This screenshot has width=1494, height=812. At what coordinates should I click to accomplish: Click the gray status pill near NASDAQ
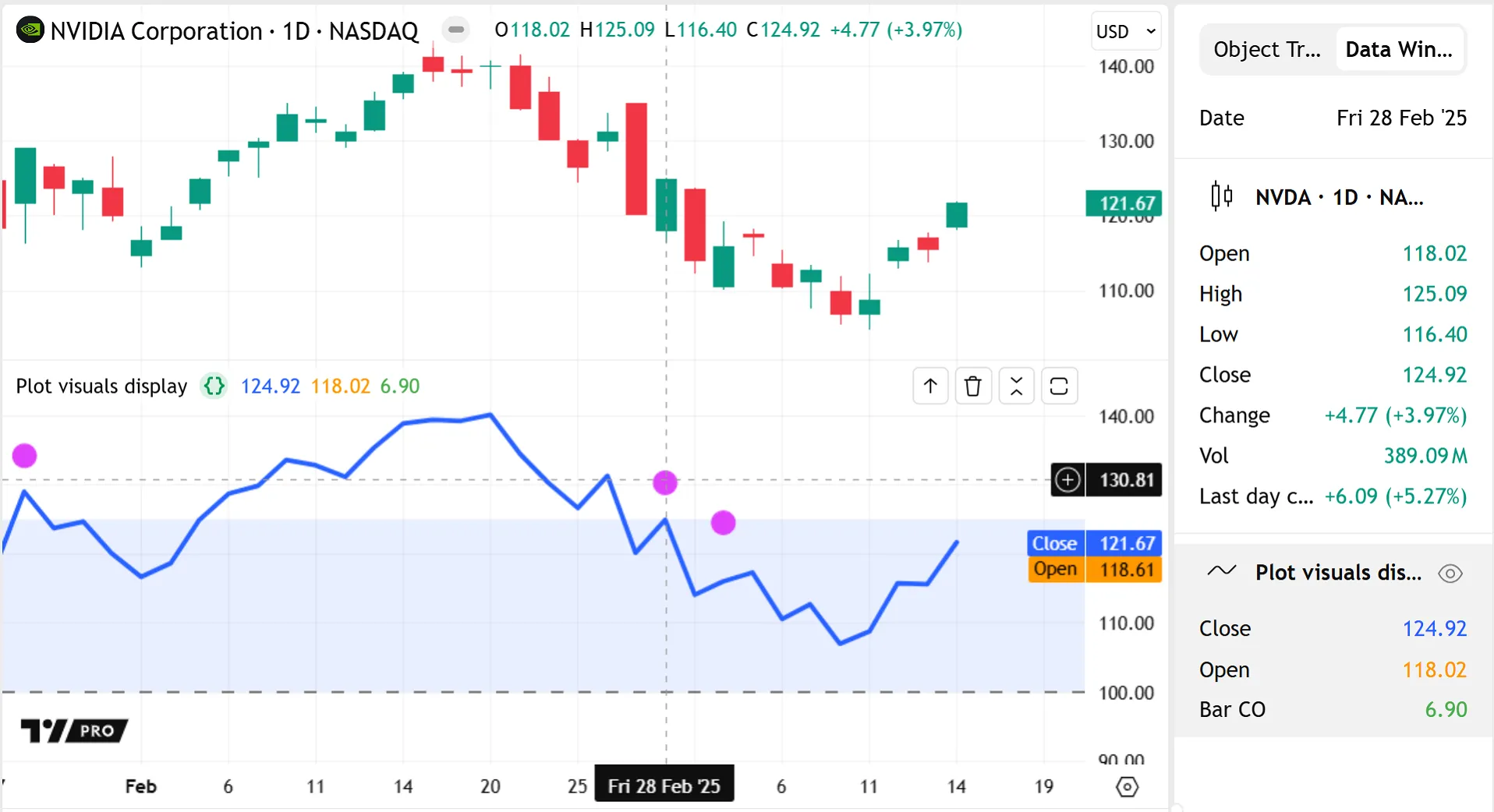456,30
